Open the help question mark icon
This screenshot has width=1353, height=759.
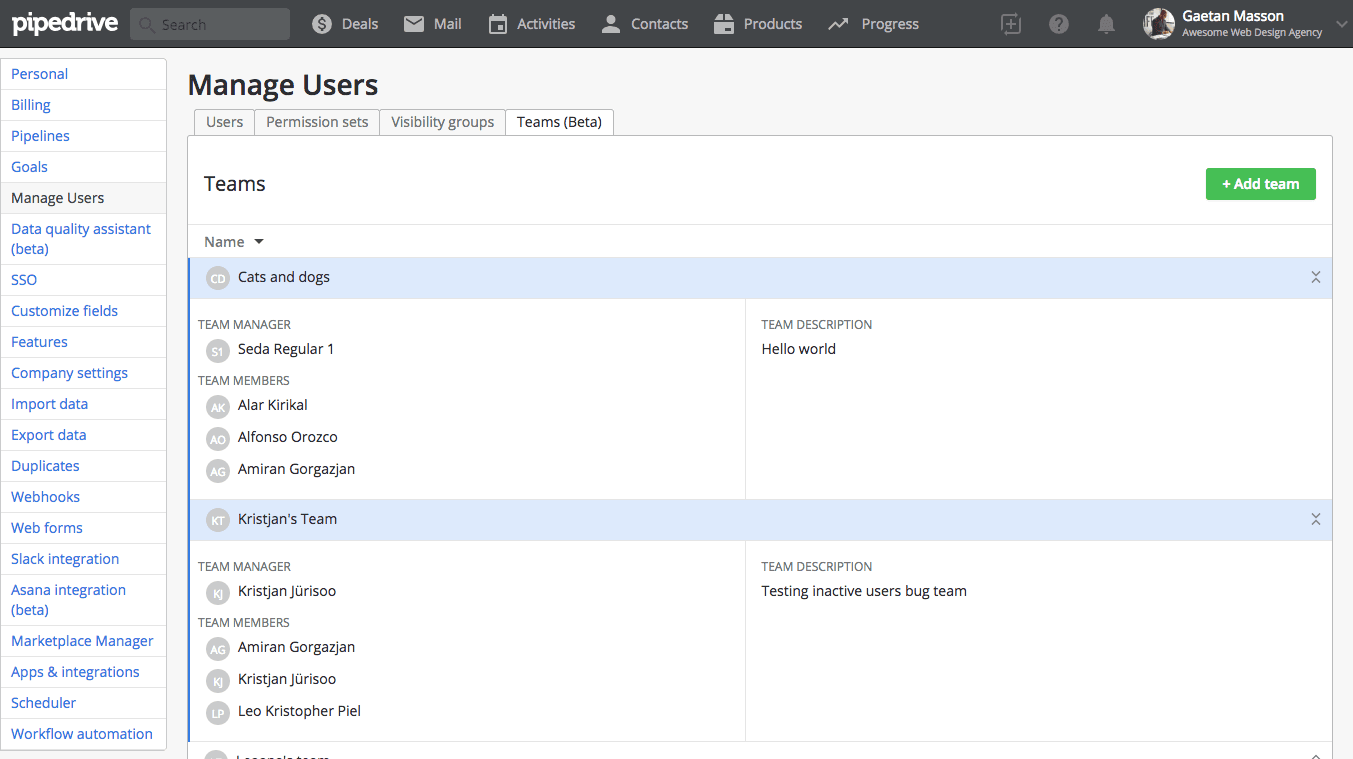(1058, 24)
